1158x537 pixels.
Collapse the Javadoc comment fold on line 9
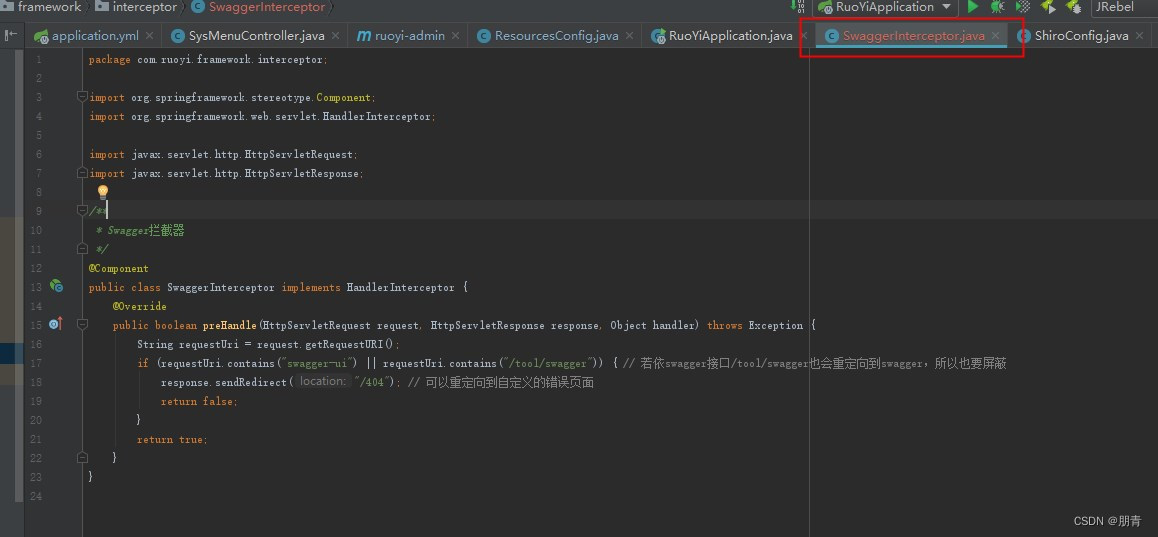(x=83, y=211)
